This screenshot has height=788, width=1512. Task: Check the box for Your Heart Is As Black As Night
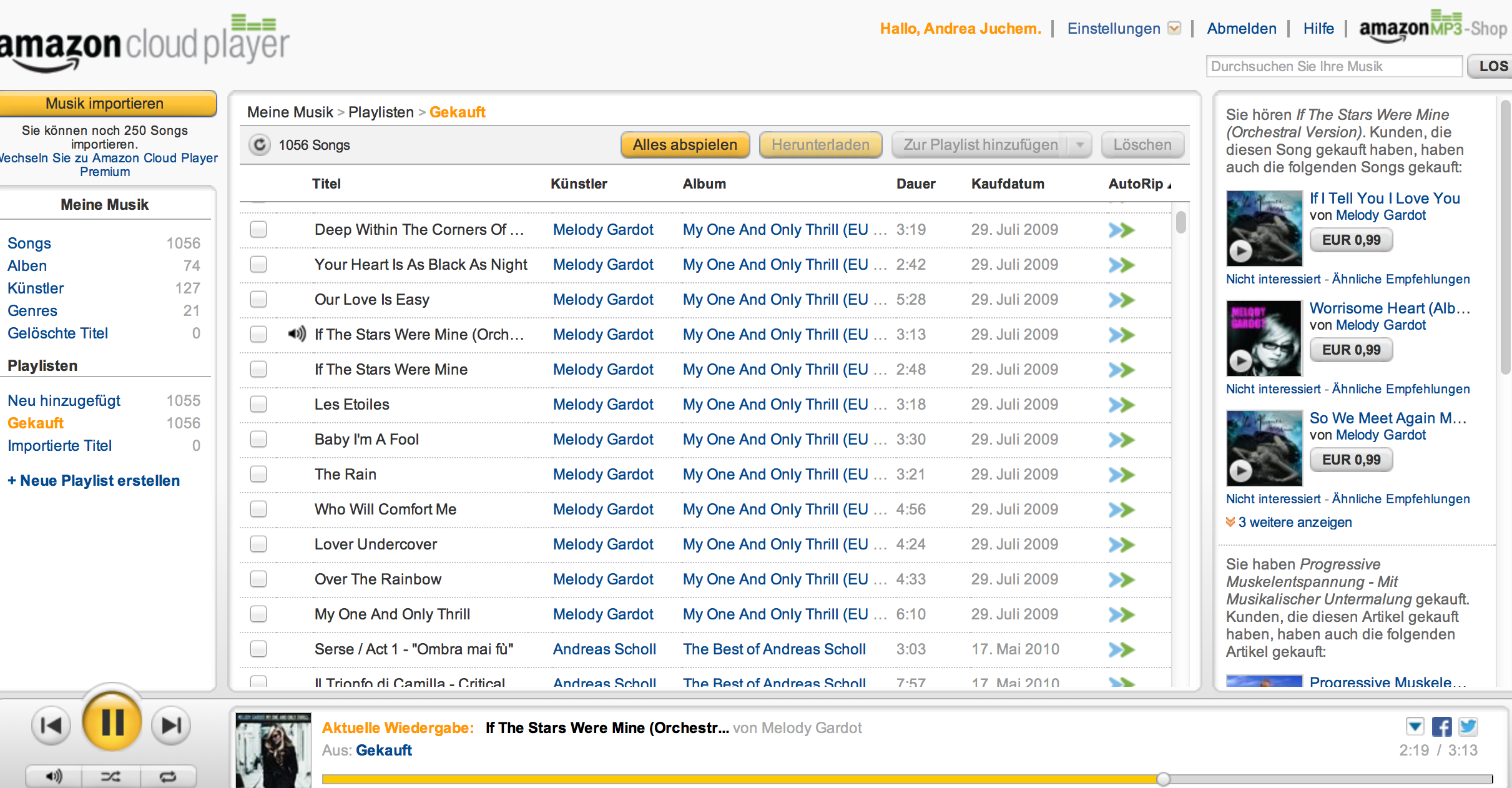[258, 264]
